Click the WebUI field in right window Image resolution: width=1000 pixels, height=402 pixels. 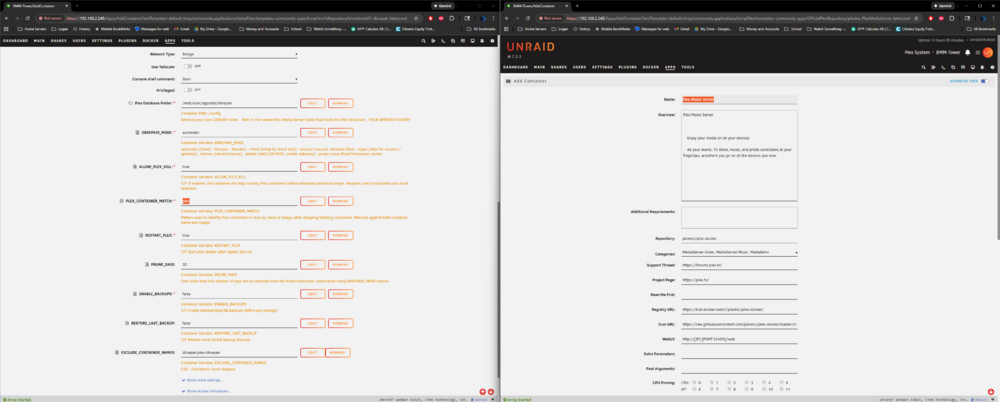739,339
